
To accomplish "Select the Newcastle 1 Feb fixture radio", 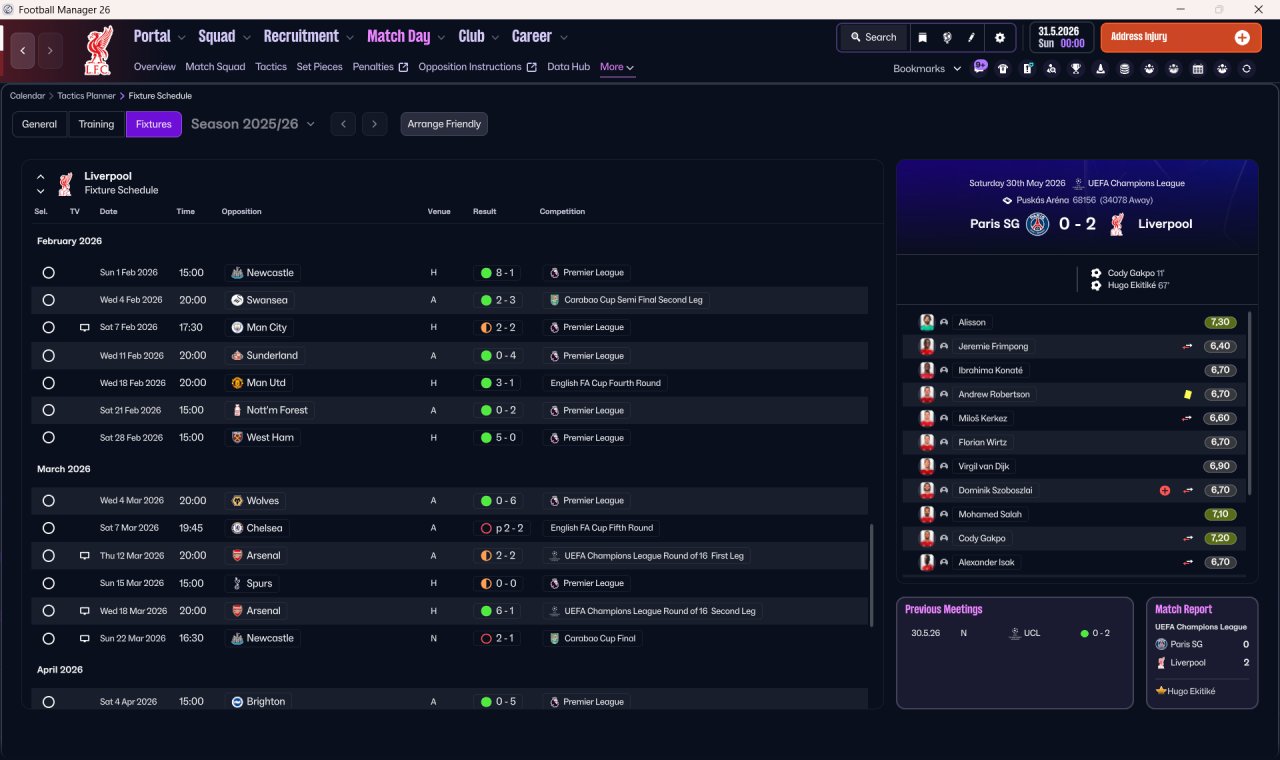I will pos(48,273).
